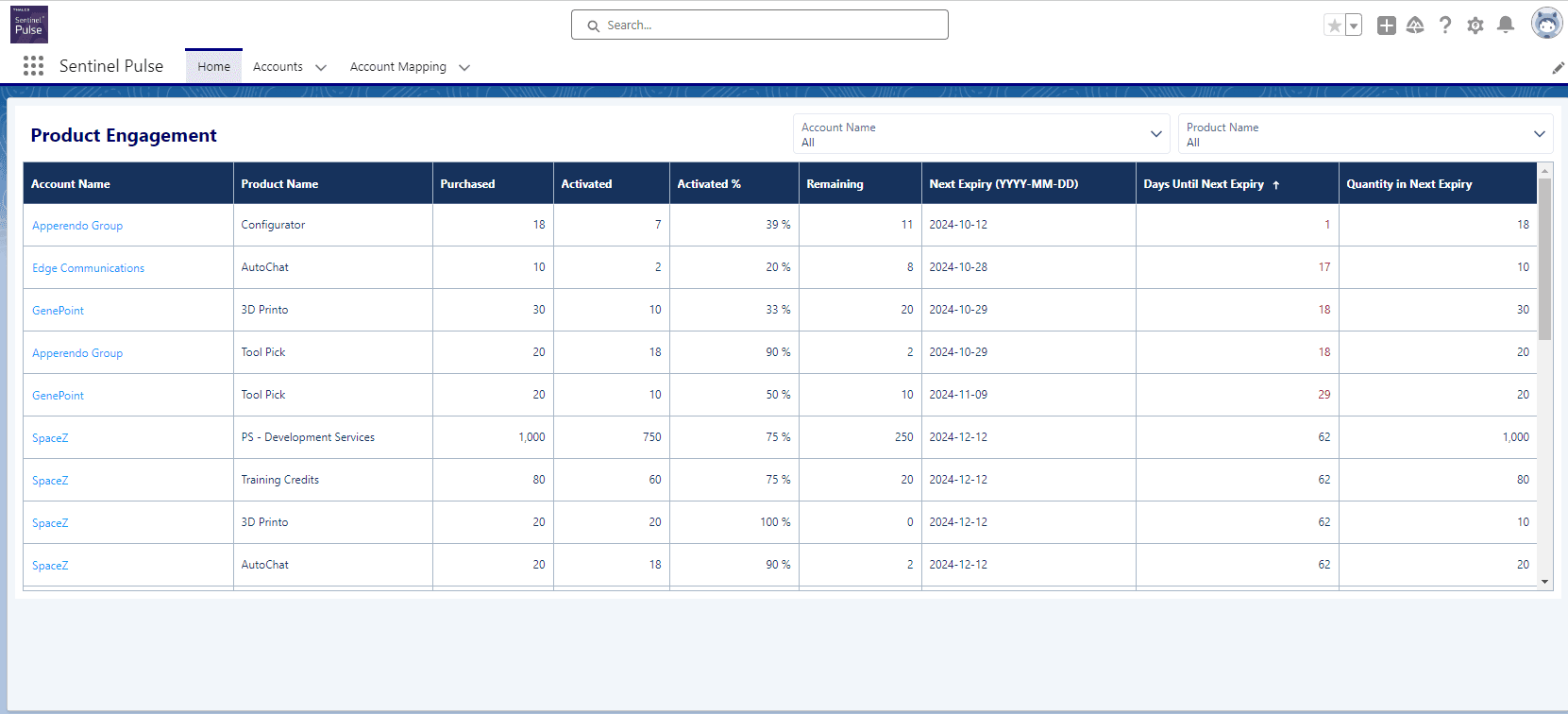The height and width of the screenshot is (714, 1568).
Task: Click the 39 % activated cell
Action: point(734,225)
